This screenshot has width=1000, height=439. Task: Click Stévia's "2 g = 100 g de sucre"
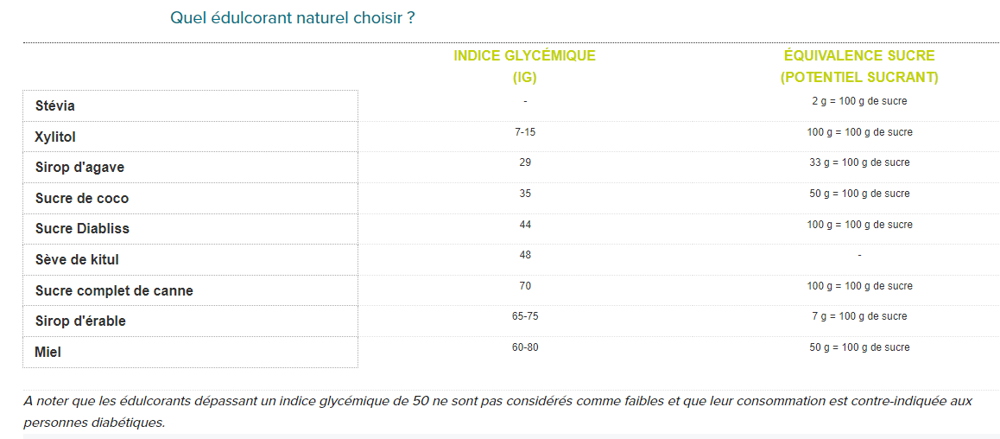pos(859,101)
